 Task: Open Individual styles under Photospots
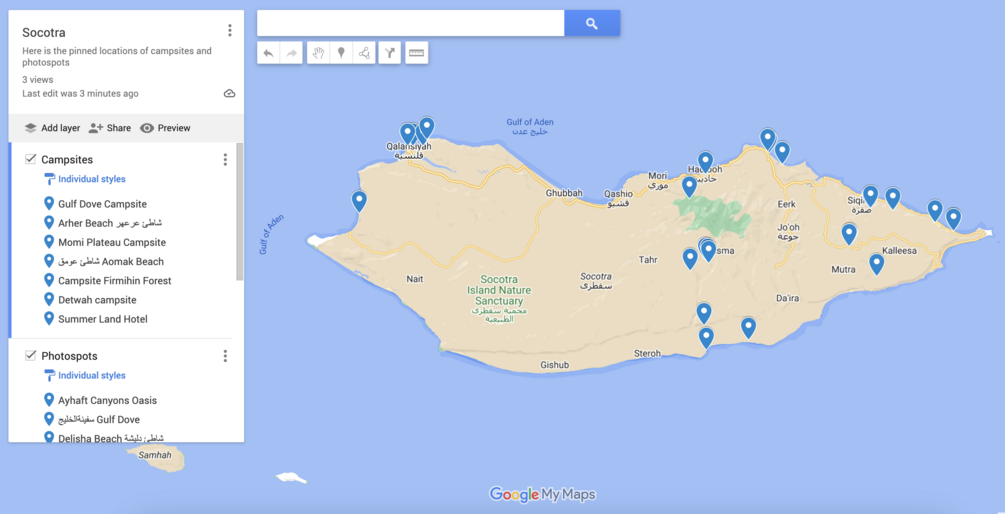(x=91, y=376)
